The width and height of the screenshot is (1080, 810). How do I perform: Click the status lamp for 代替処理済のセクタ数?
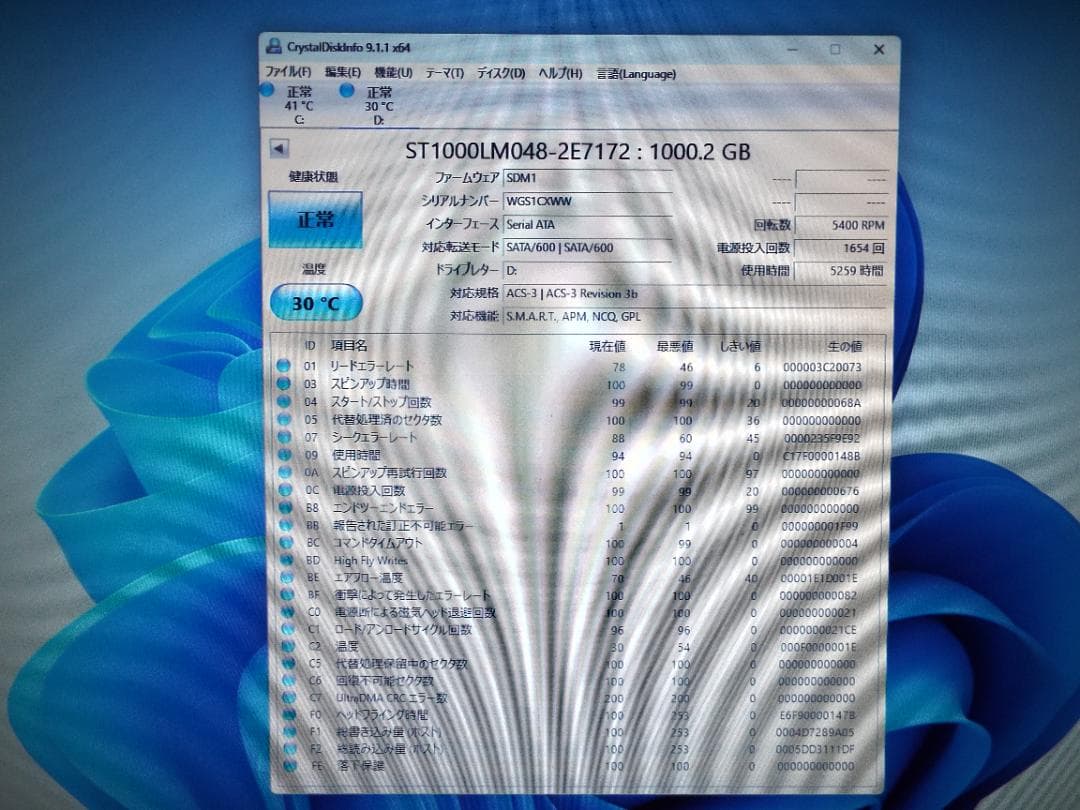click(283, 419)
